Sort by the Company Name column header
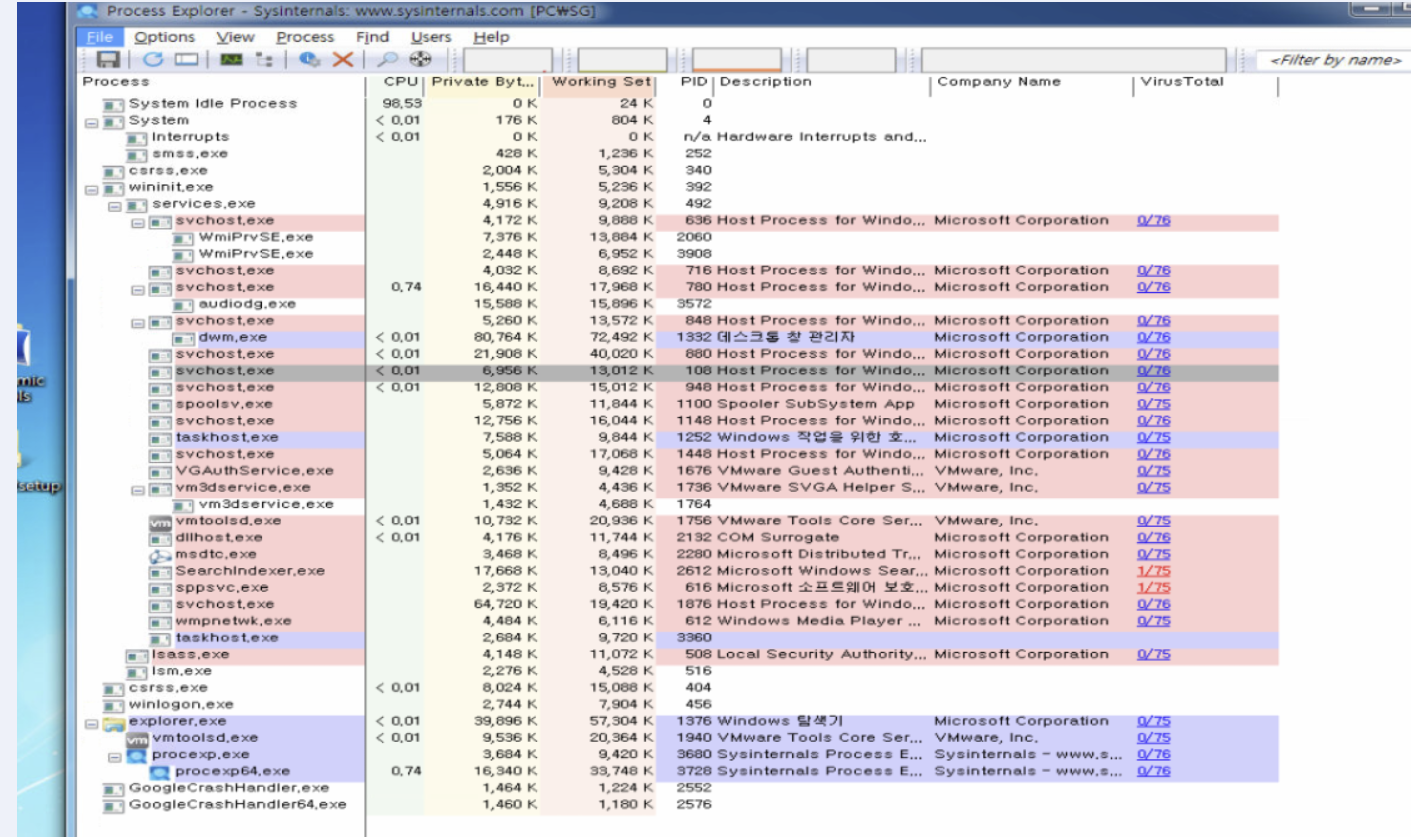 tap(1033, 82)
